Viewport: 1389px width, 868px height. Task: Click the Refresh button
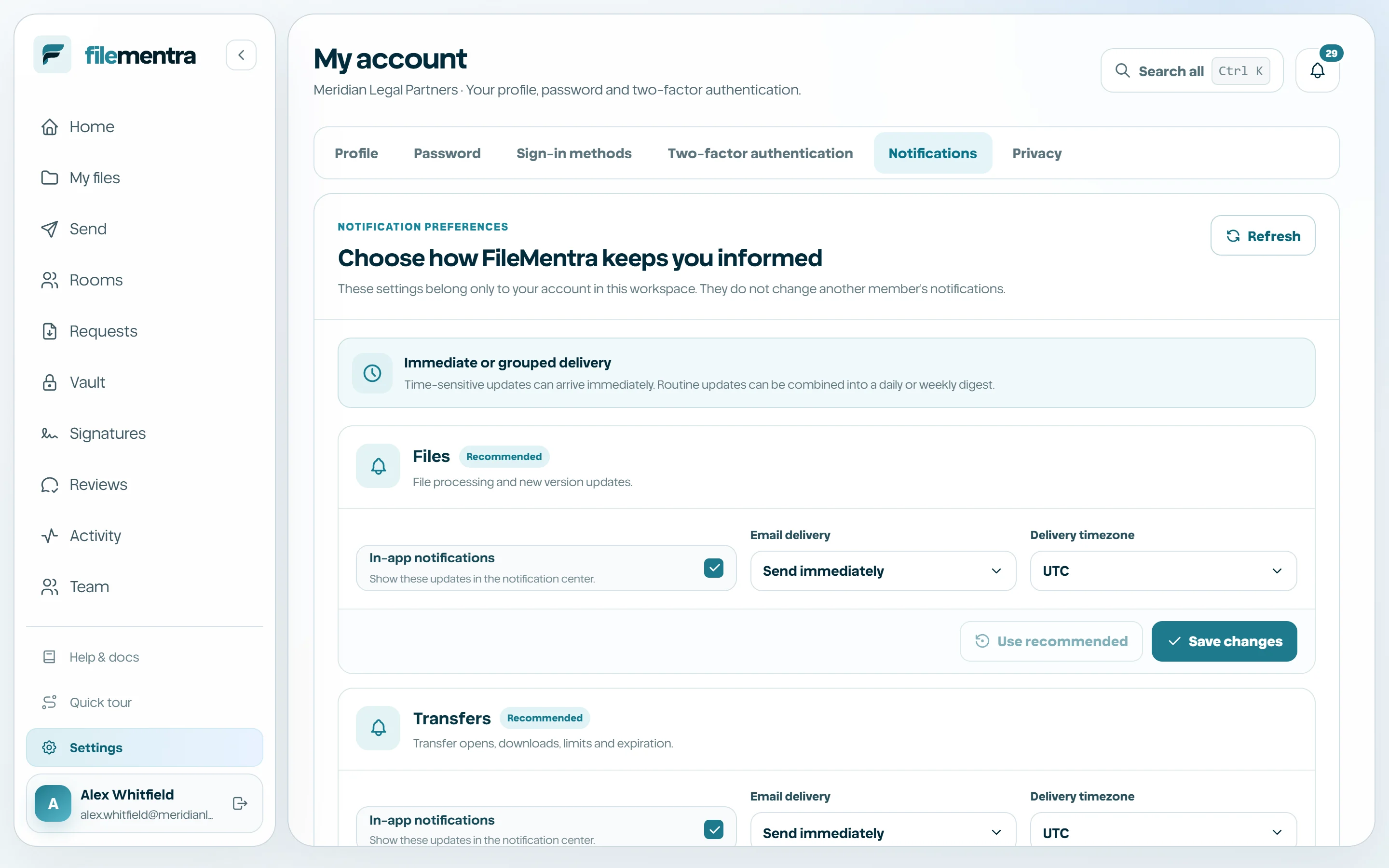tap(1263, 235)
